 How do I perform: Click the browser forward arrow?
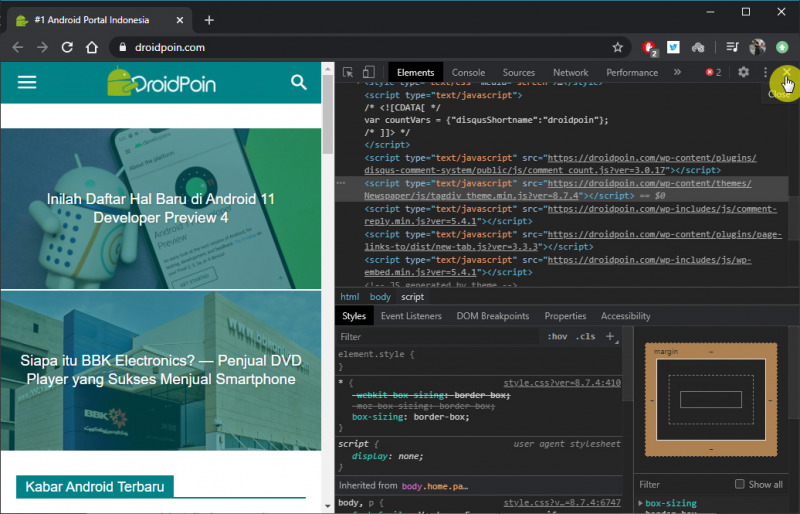(42, 47)
